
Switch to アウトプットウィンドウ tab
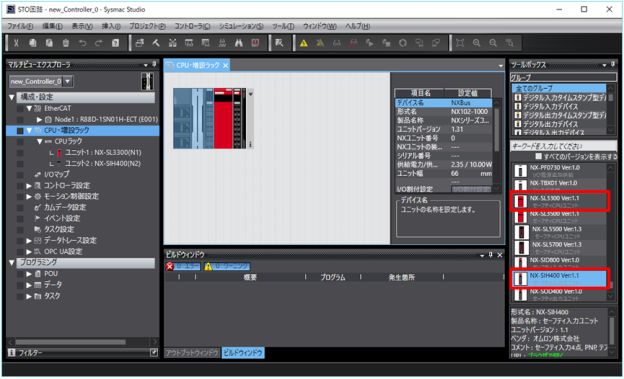coord(192,353)
